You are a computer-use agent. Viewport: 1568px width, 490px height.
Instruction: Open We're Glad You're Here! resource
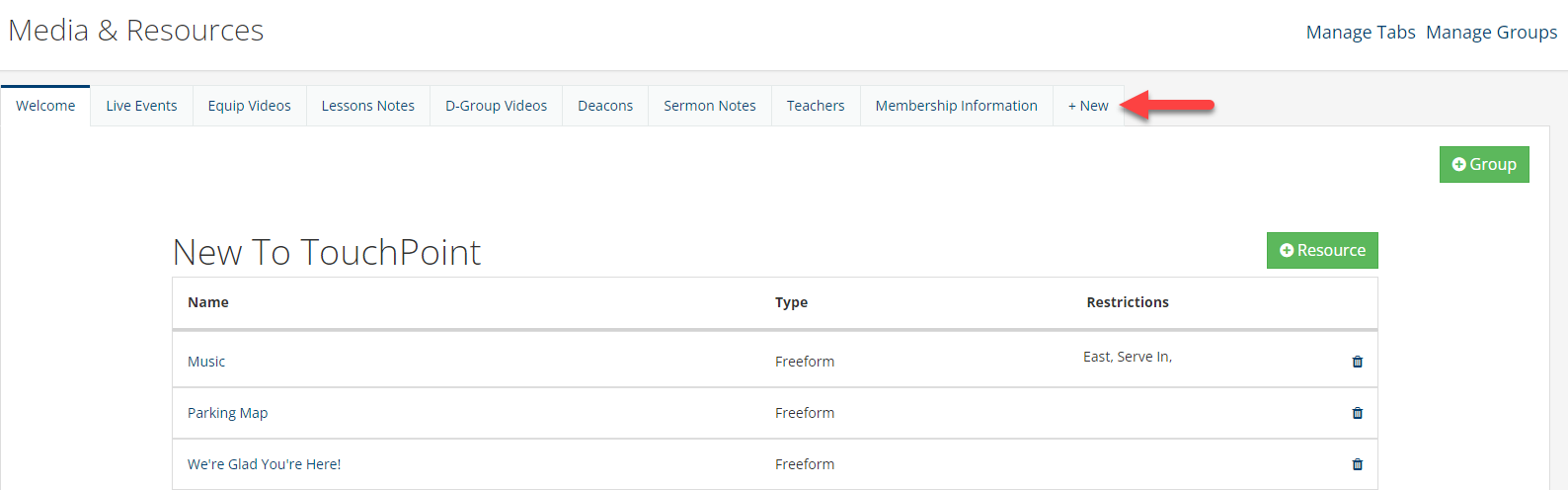[x=264, y=464]
